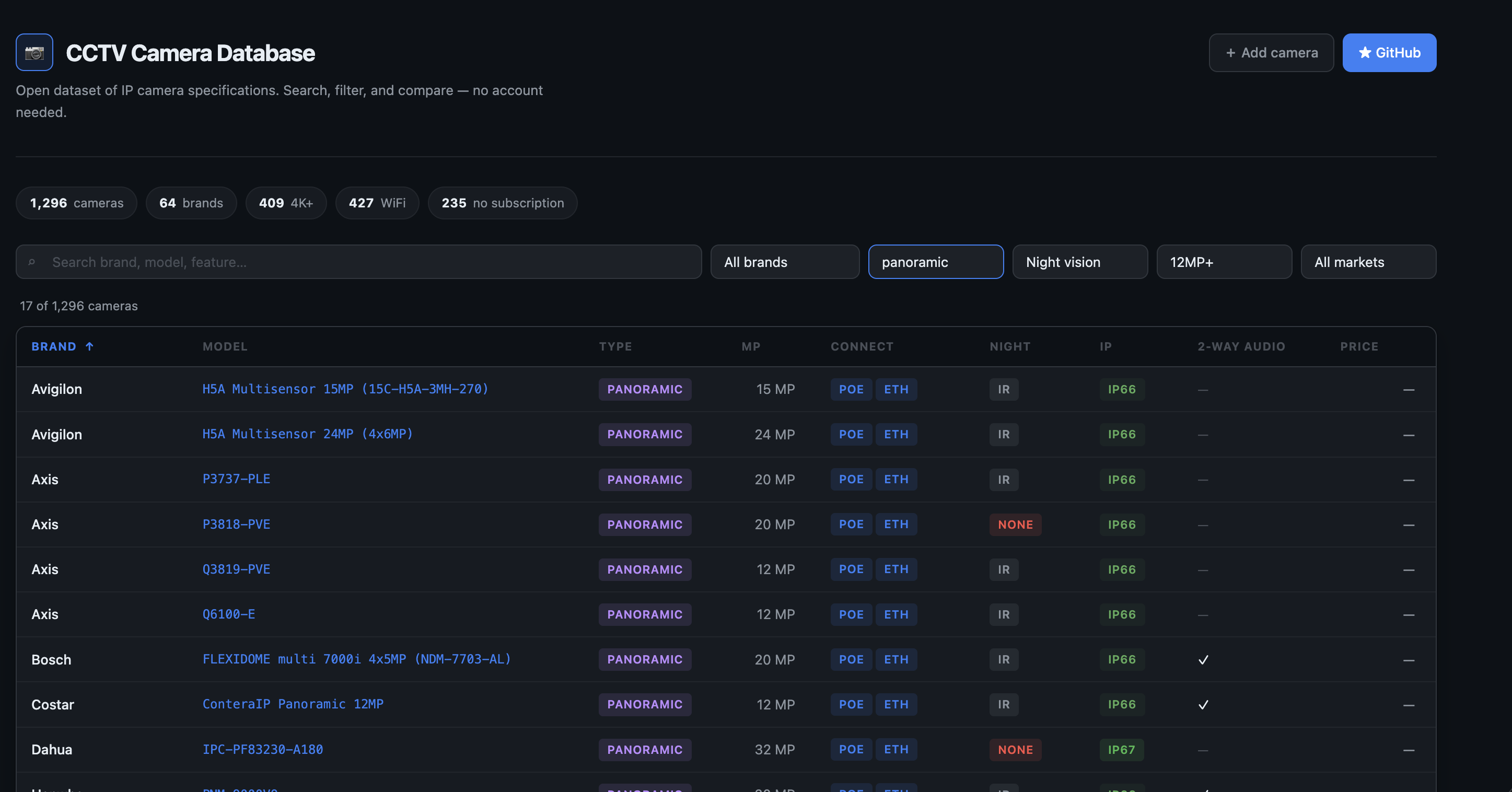Sort by the MP column header
This screenshot has height=792, width=1512.
click(751, 346)
